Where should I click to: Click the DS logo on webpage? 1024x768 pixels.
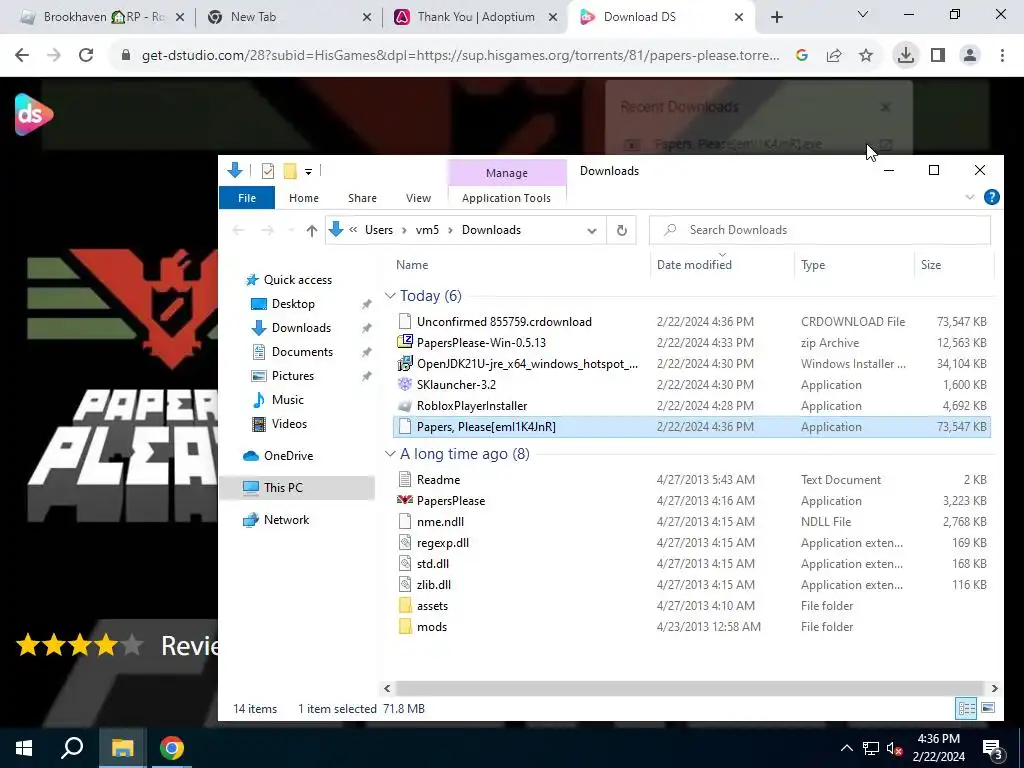click(x=33, y=114)
